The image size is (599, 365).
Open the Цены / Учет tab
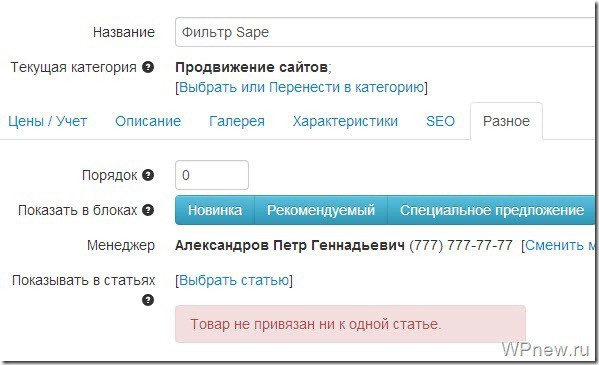coord(48,121)
